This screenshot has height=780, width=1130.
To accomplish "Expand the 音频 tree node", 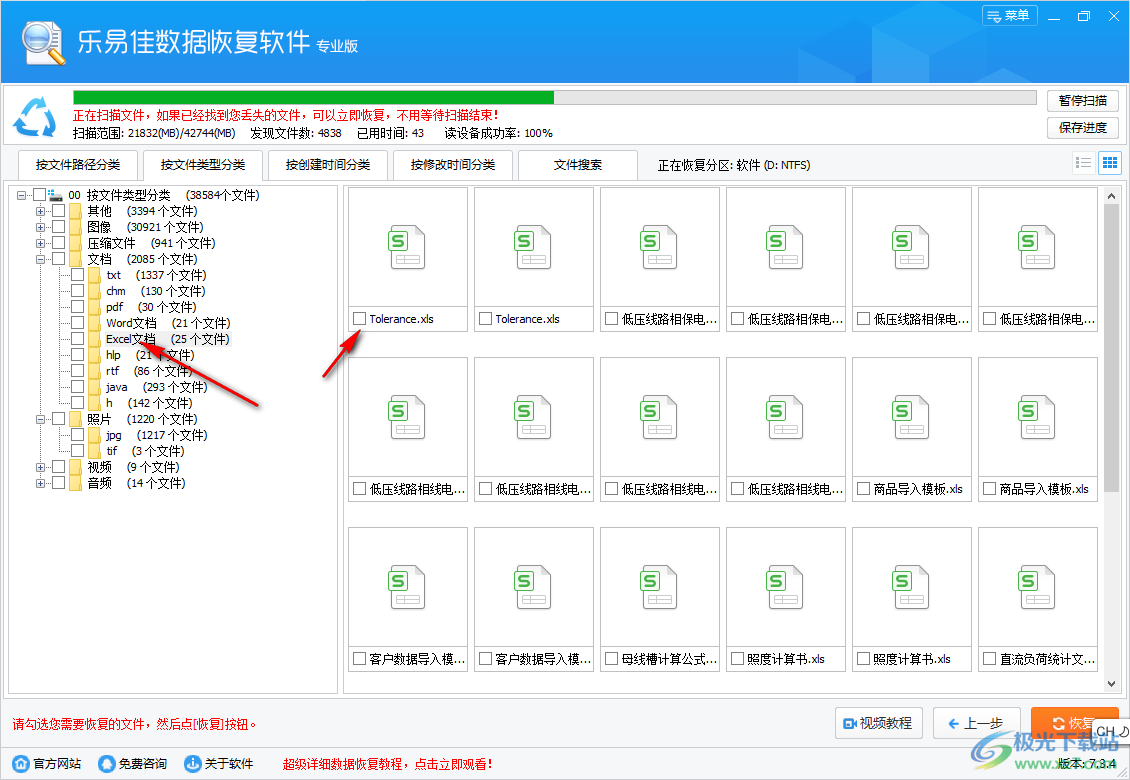I will (40, 483).
